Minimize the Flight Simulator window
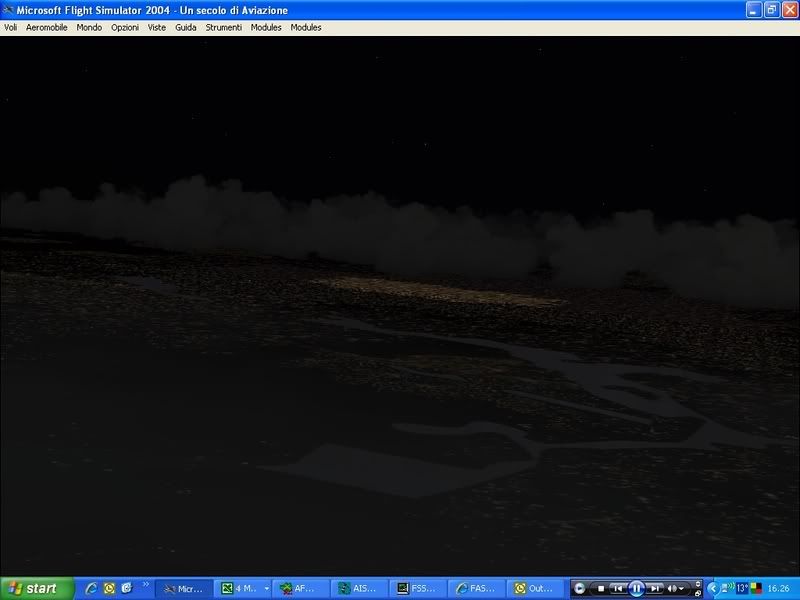The width and height of the screenshot is (800, 600). tap(754, 10)
